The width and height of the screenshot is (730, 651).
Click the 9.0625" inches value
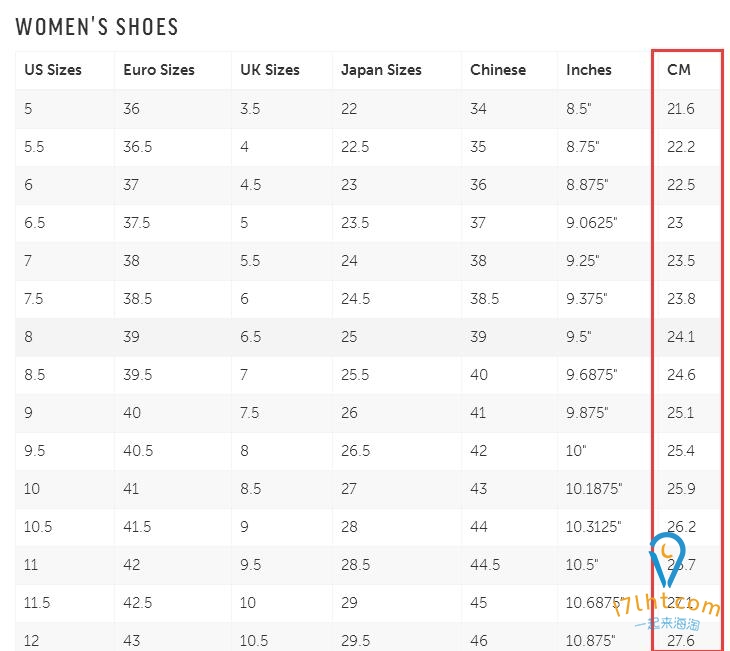click(x=591, y=223)
